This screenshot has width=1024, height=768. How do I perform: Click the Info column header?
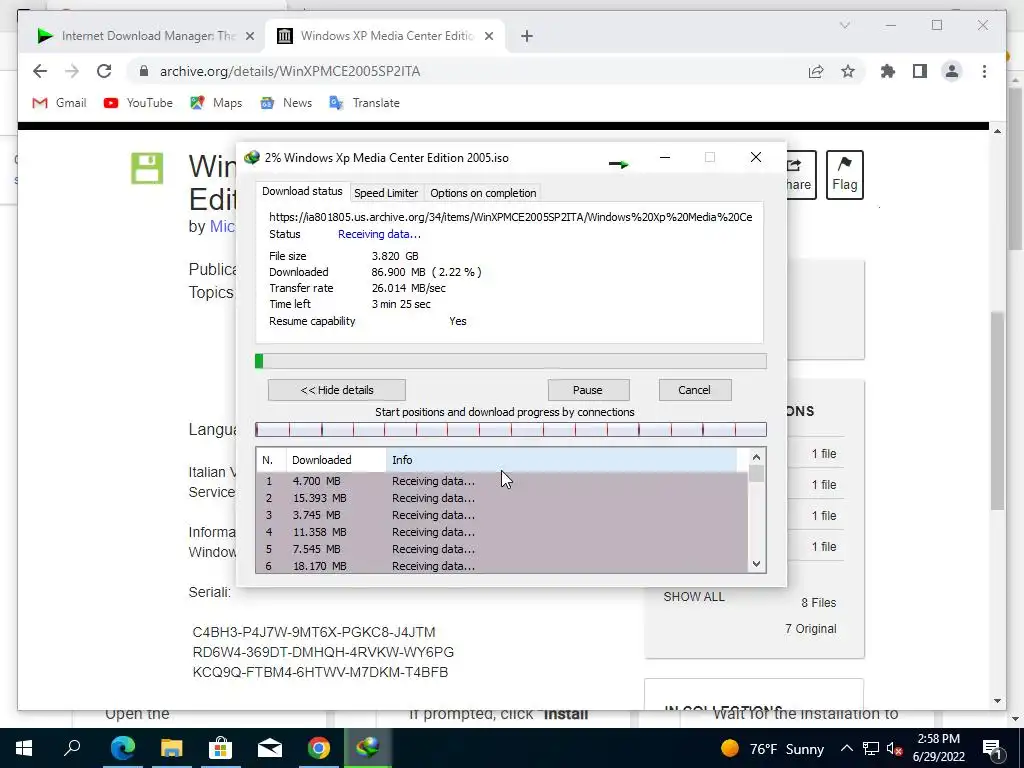(x=562, y=460)
